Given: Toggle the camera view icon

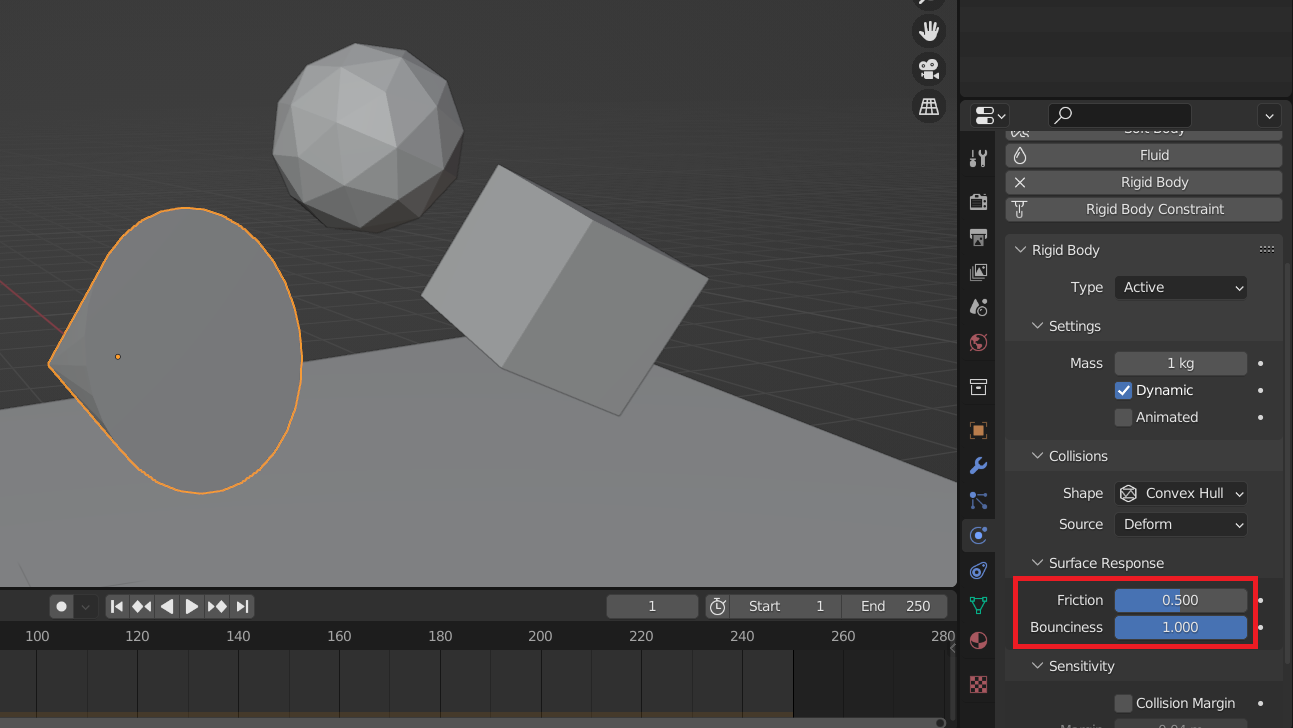Looking at the screenshot, I should coord(929,68).
